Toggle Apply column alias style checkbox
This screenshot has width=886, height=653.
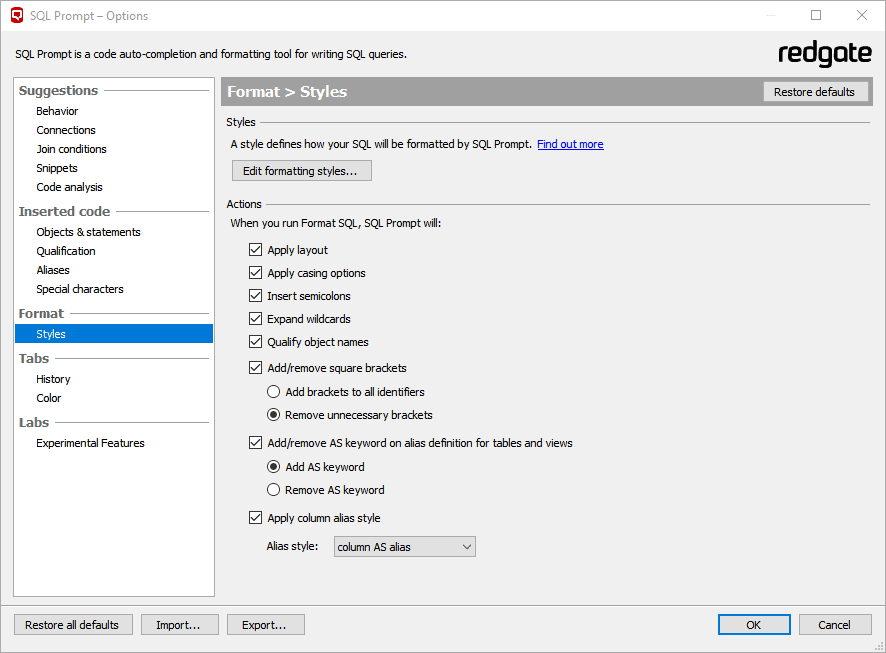pos(255,517)
